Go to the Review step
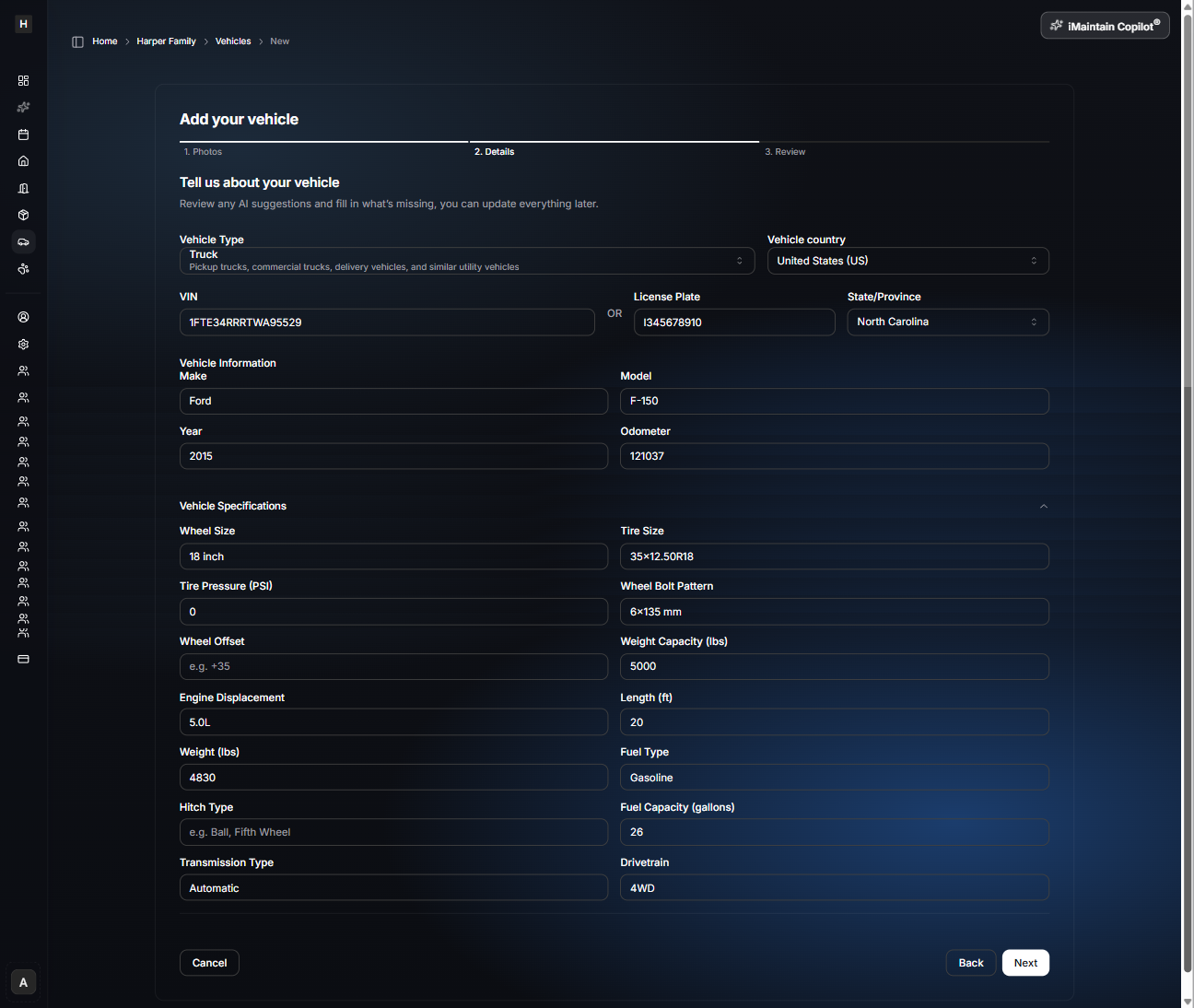This screenshot has height=1008, width=1194. tap(785, 151)
